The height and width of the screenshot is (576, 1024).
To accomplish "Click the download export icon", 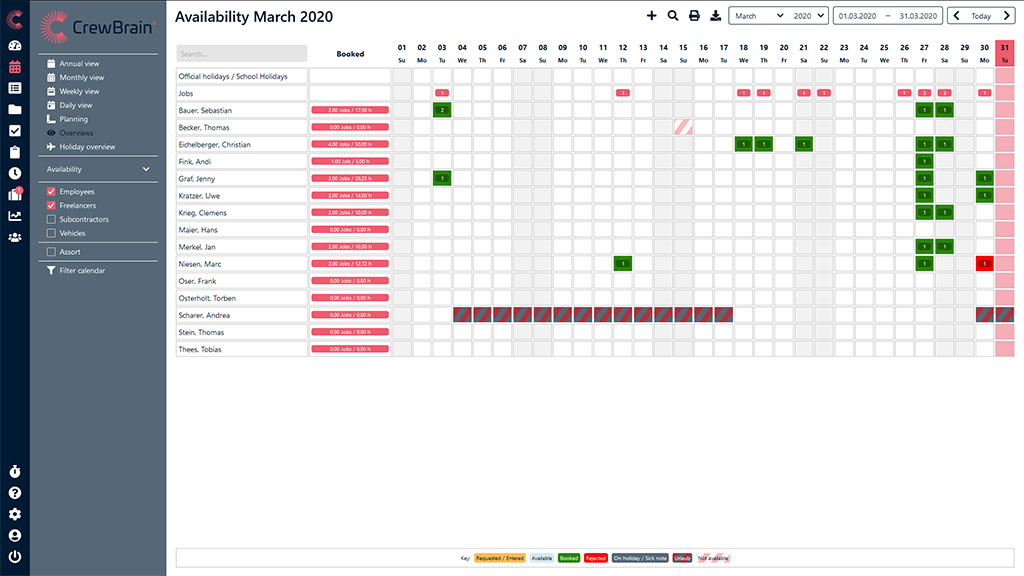I will coord(715,16).
